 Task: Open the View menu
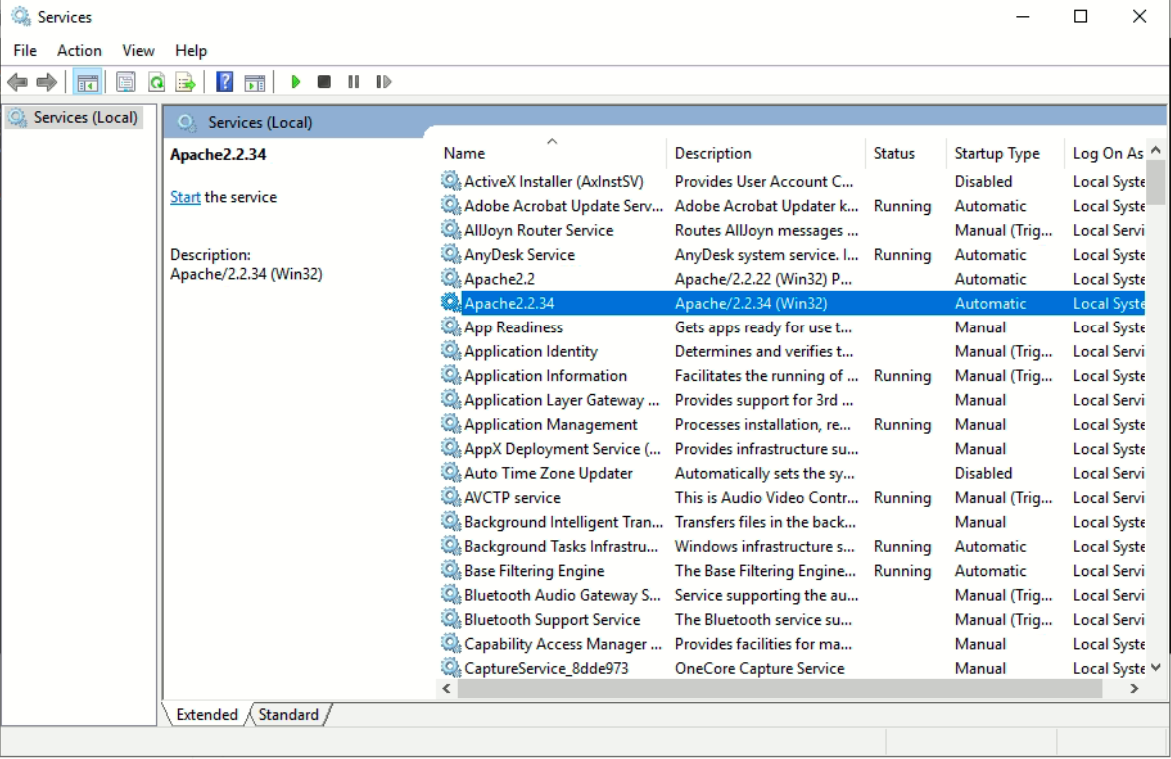138,50
